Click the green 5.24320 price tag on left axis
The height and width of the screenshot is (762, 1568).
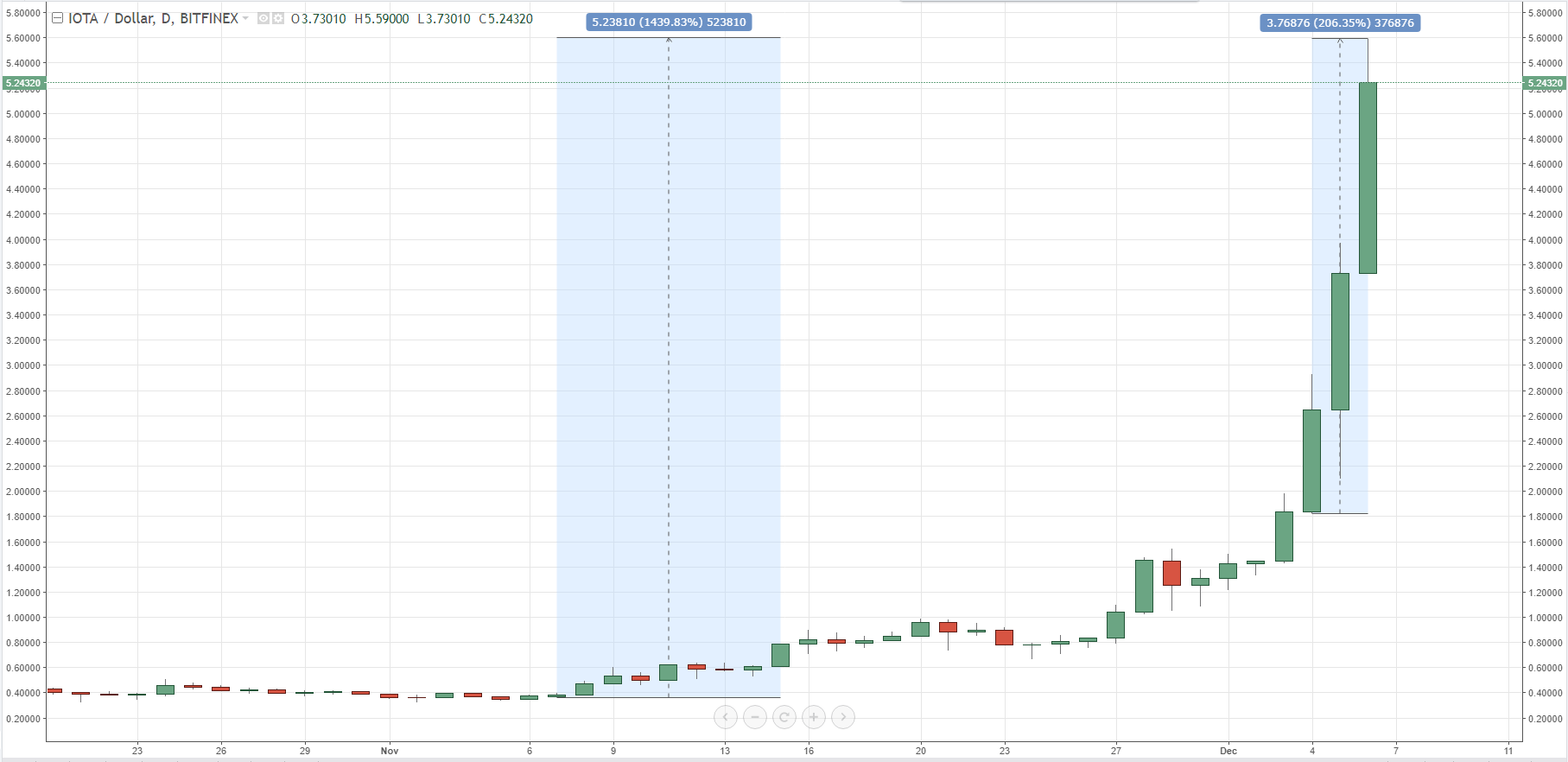pyautogui.click(x=22, y=84)
